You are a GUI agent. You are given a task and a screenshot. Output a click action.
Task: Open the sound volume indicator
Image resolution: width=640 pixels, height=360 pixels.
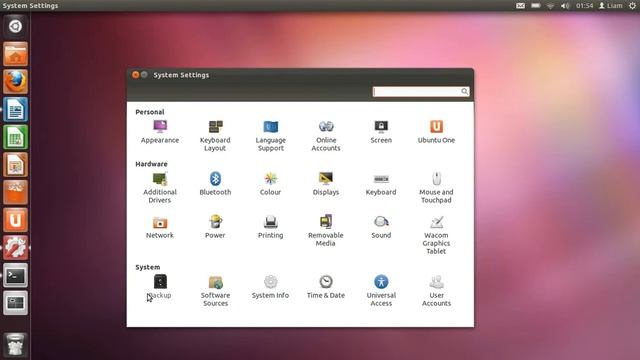565,6
